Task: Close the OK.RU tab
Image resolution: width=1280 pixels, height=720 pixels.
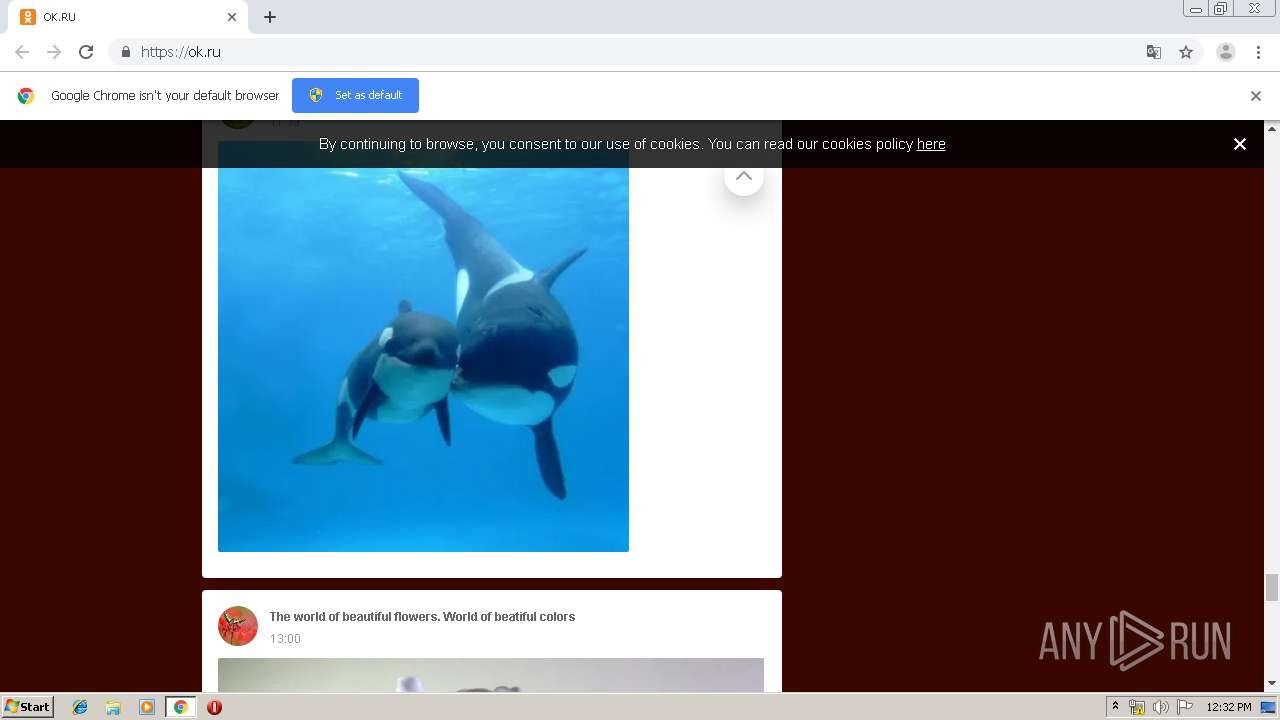Action: coord(232,17)
